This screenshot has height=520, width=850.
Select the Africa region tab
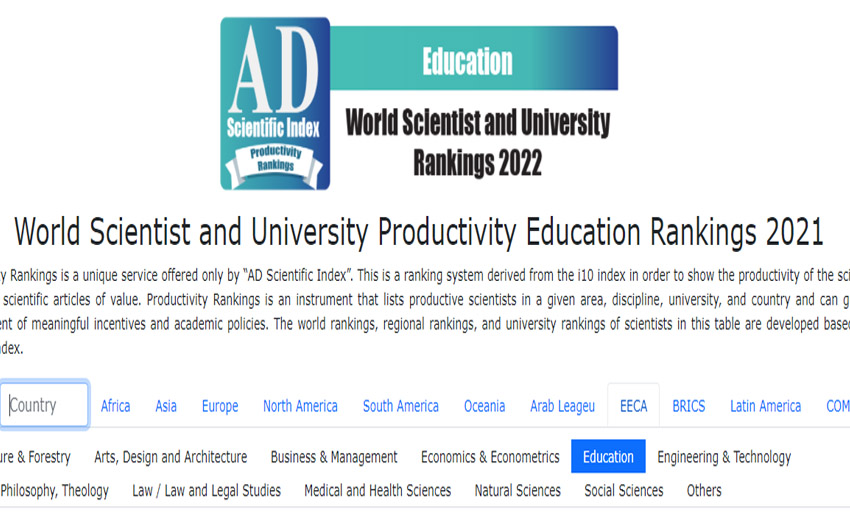(x=115, y=406)
